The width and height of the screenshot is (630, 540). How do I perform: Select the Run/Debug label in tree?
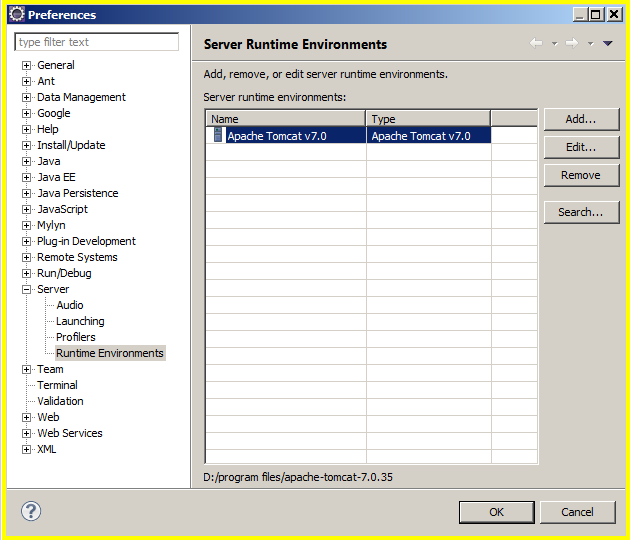[64, 273]
